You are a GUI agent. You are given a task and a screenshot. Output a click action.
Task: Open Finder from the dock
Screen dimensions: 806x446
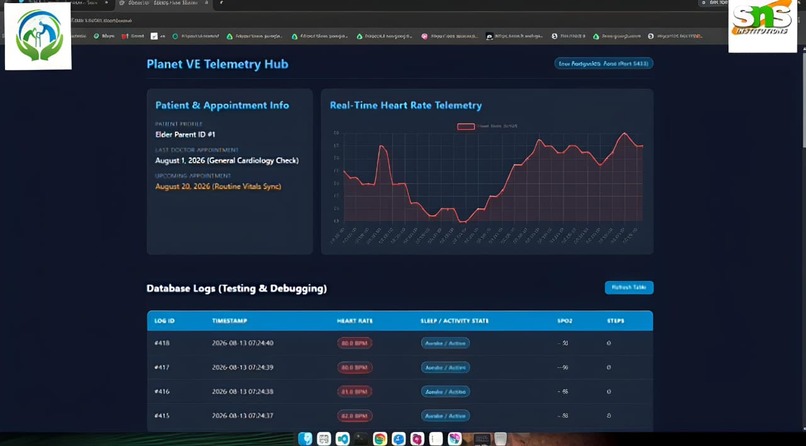305,439
